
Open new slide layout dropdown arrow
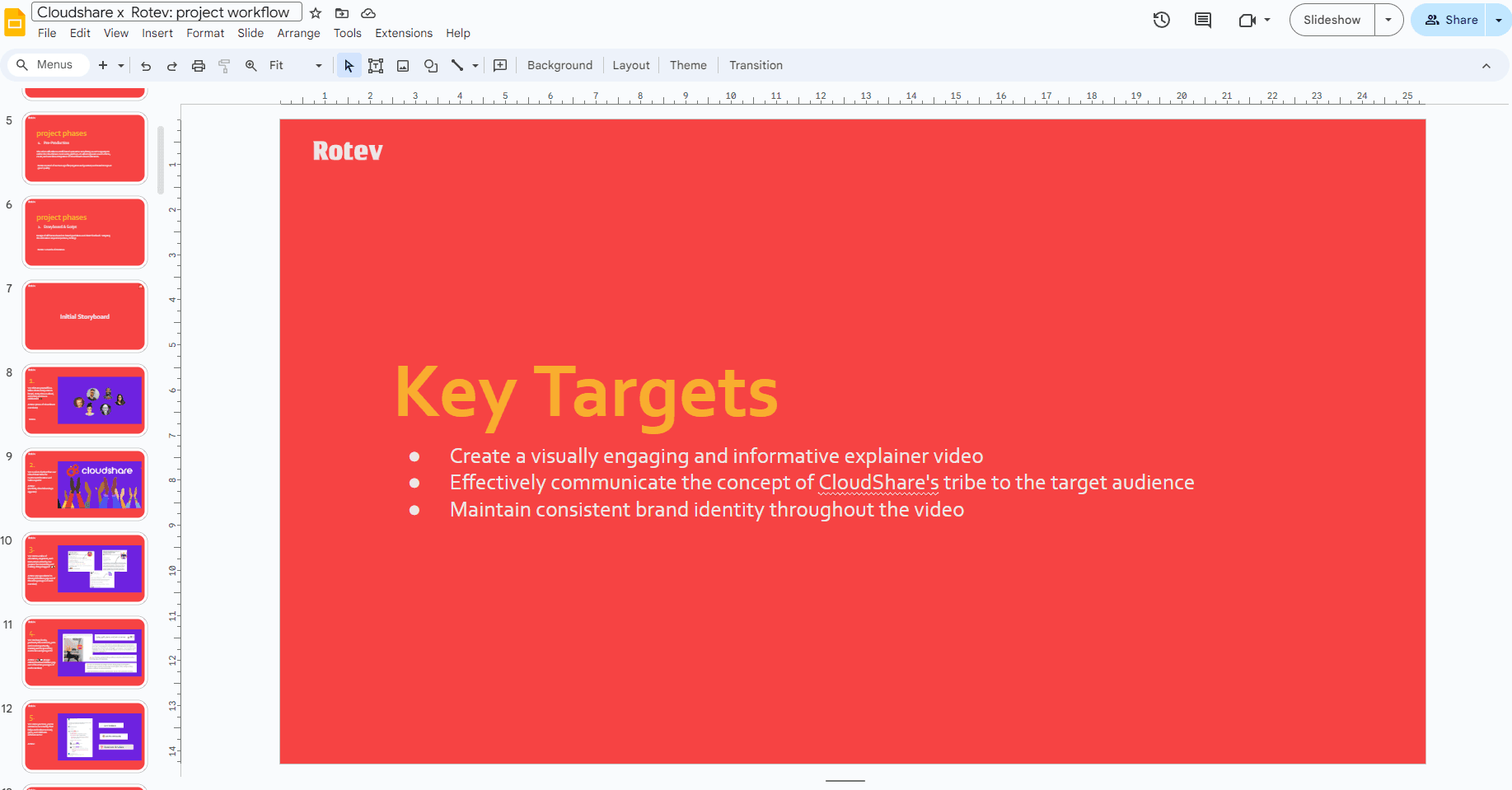(121, 66)
